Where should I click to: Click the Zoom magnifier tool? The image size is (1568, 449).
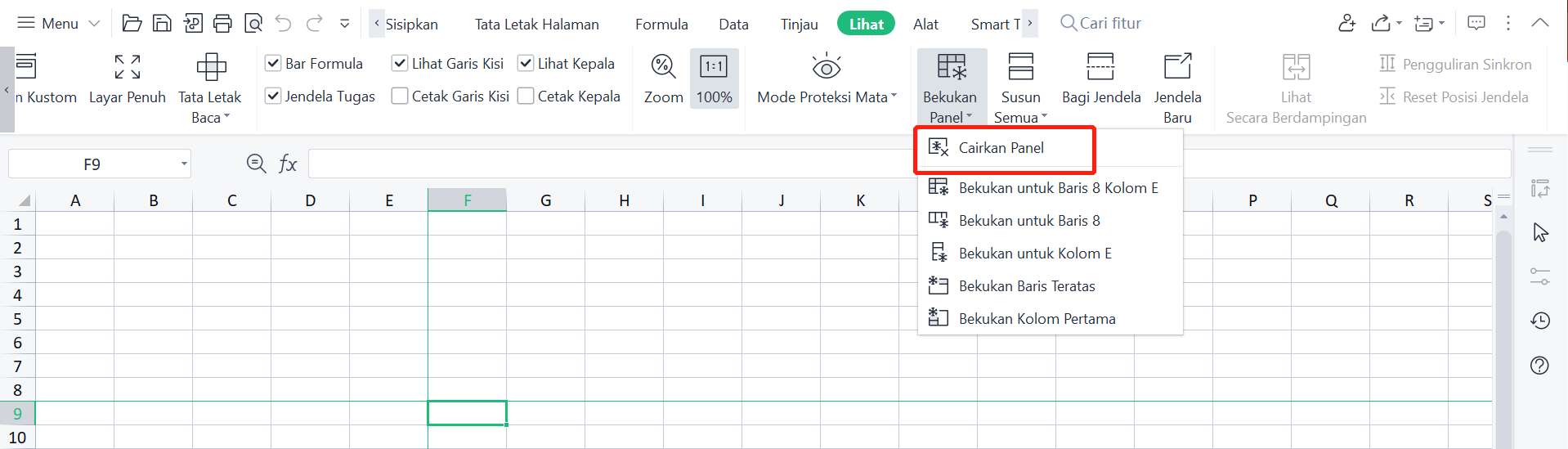[663, 79]
